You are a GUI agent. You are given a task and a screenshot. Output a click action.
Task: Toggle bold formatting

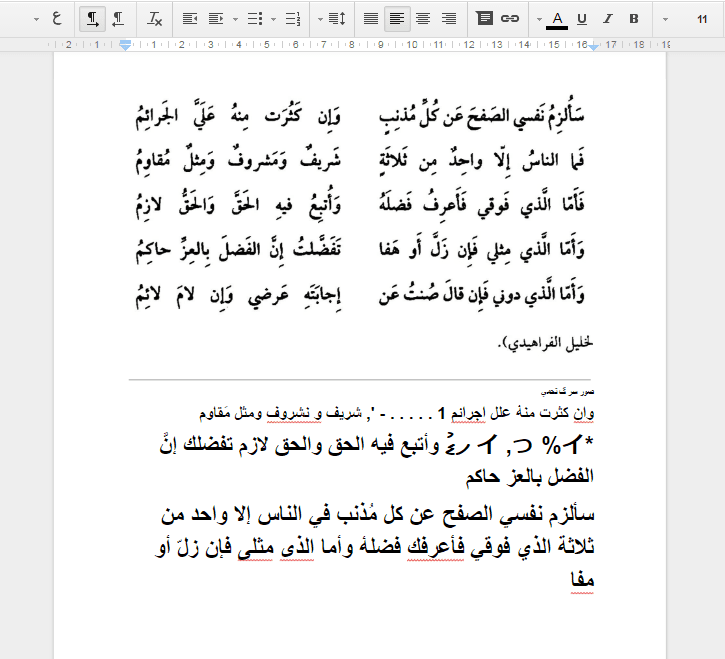633,19
